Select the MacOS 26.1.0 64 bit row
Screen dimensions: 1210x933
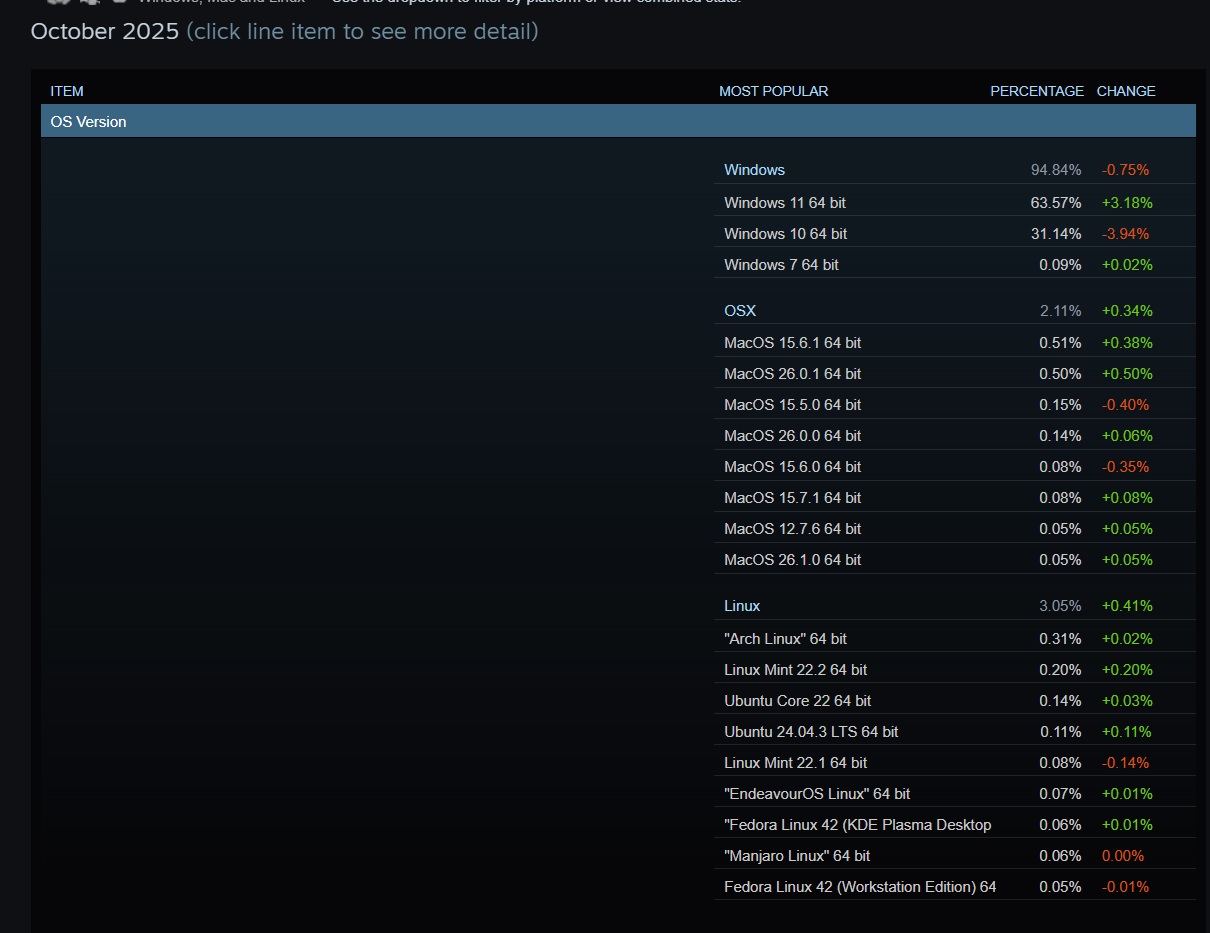point(792,560)
